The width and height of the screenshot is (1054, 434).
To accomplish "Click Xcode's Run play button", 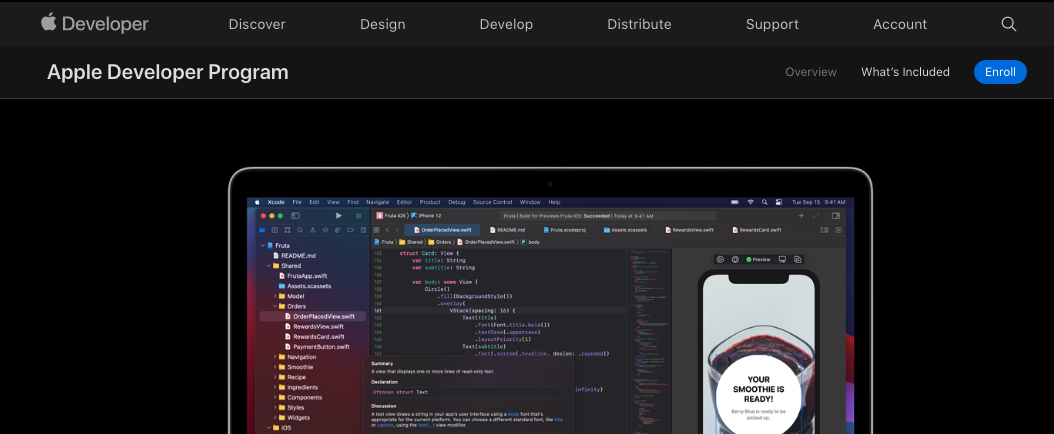I will 339,216.
